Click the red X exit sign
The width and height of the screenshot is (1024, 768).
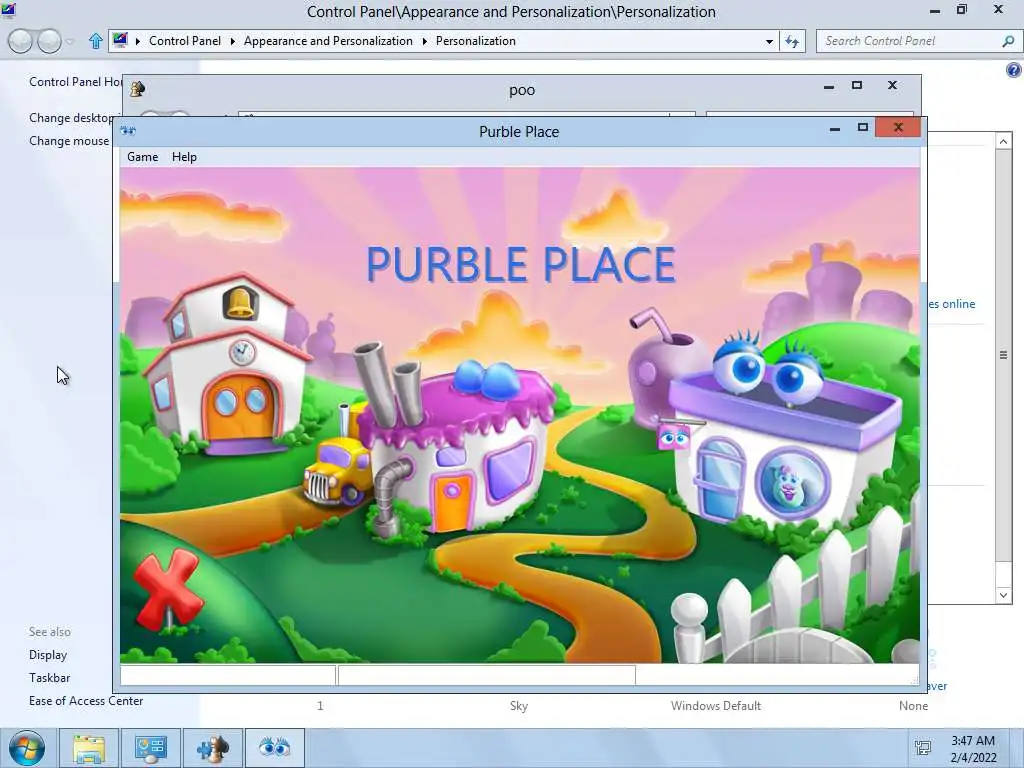pyautogui.click(x=167, y=590)
